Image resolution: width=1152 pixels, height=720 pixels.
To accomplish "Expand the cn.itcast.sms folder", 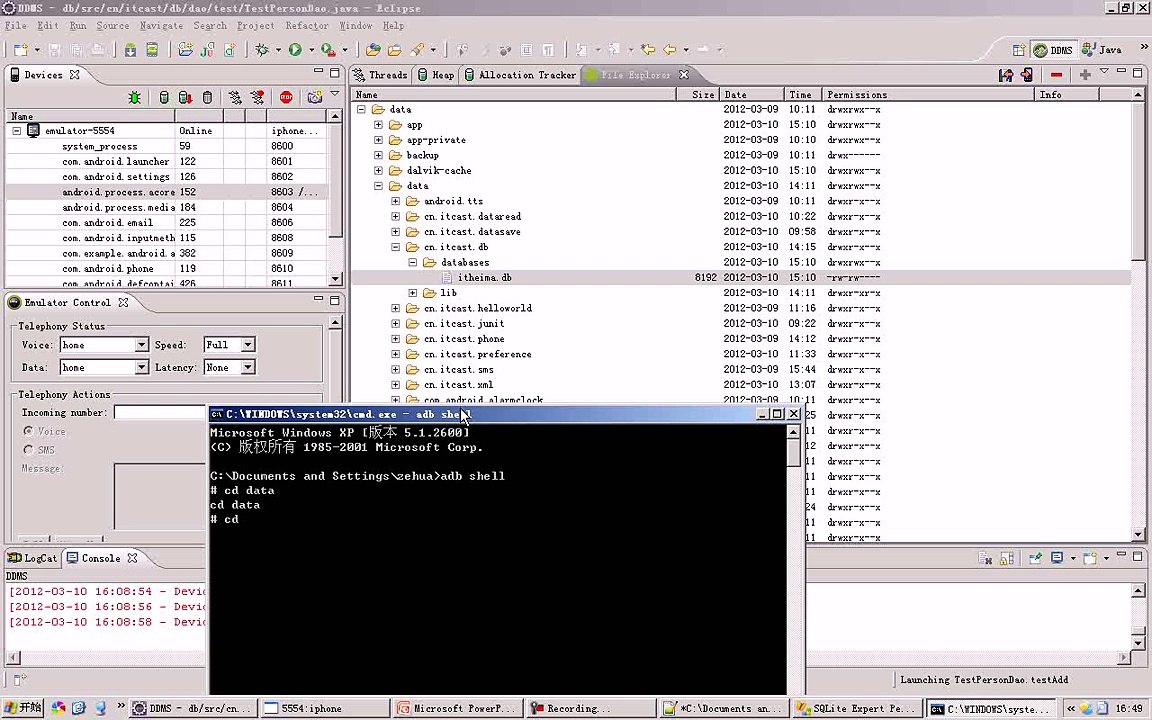I will pyautogui.click(x=396, y=370).
